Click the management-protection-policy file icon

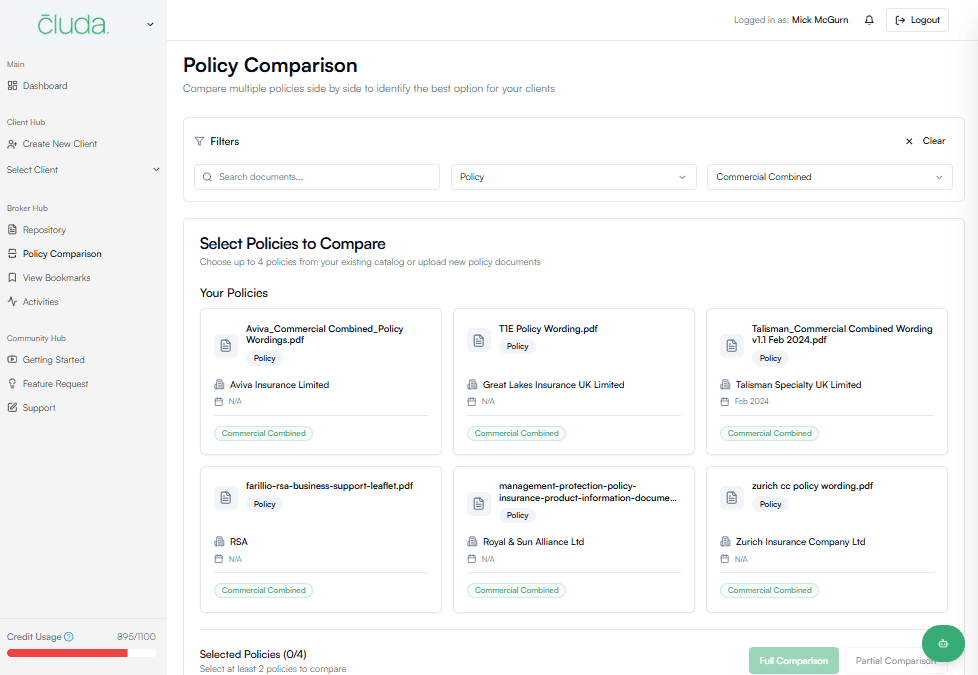coord(478,503)
